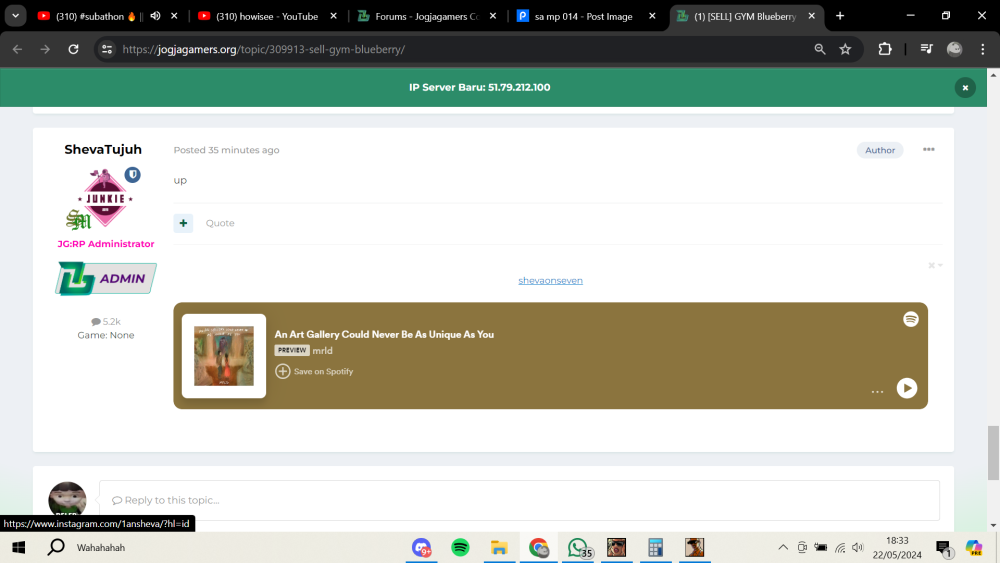Hide the signature using the small x toggle
Image resolution: width=1000 pixels, height=563 pixels.
[932, 265]
